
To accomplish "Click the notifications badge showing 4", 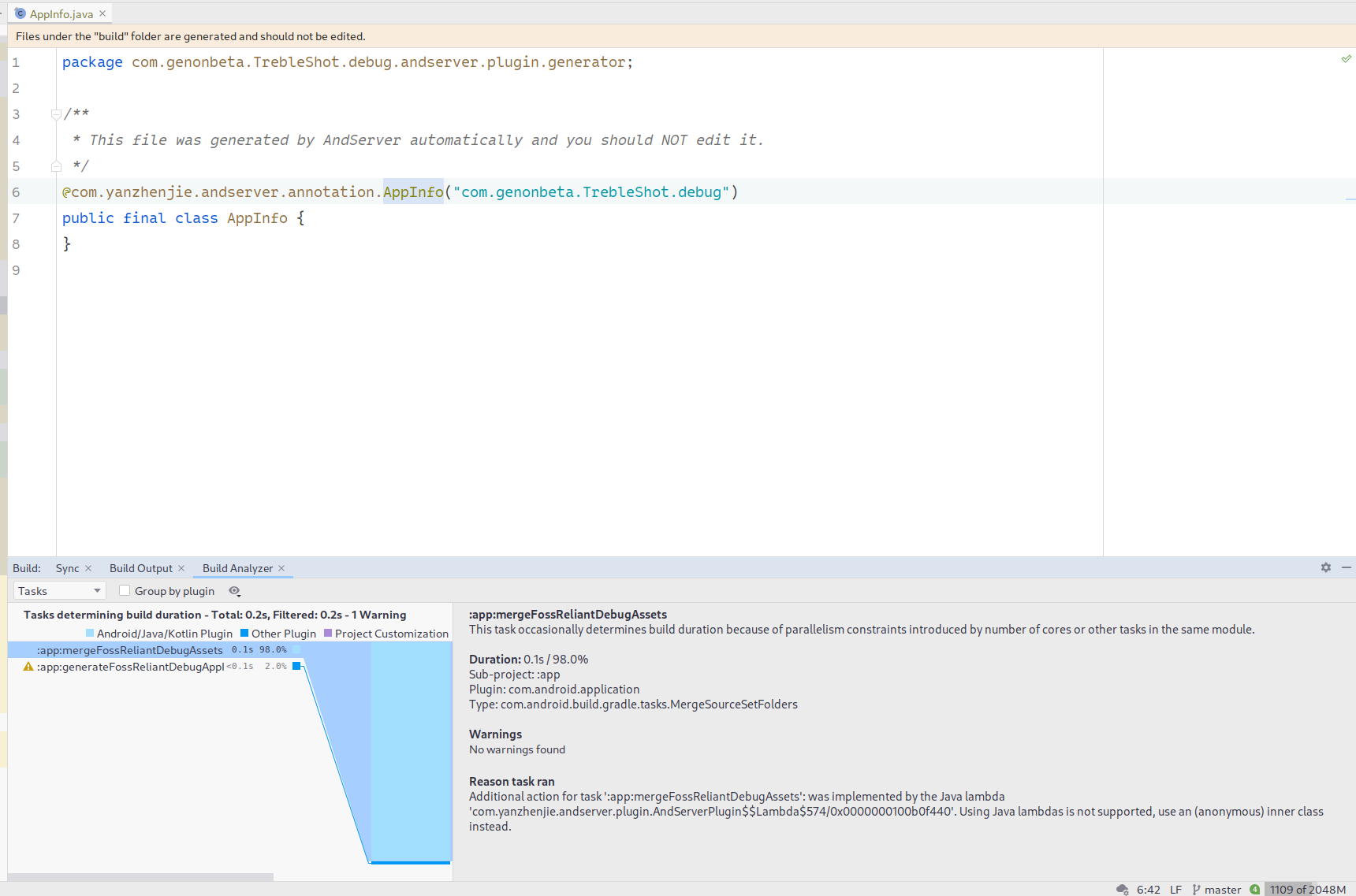I will click(1254, 889).
